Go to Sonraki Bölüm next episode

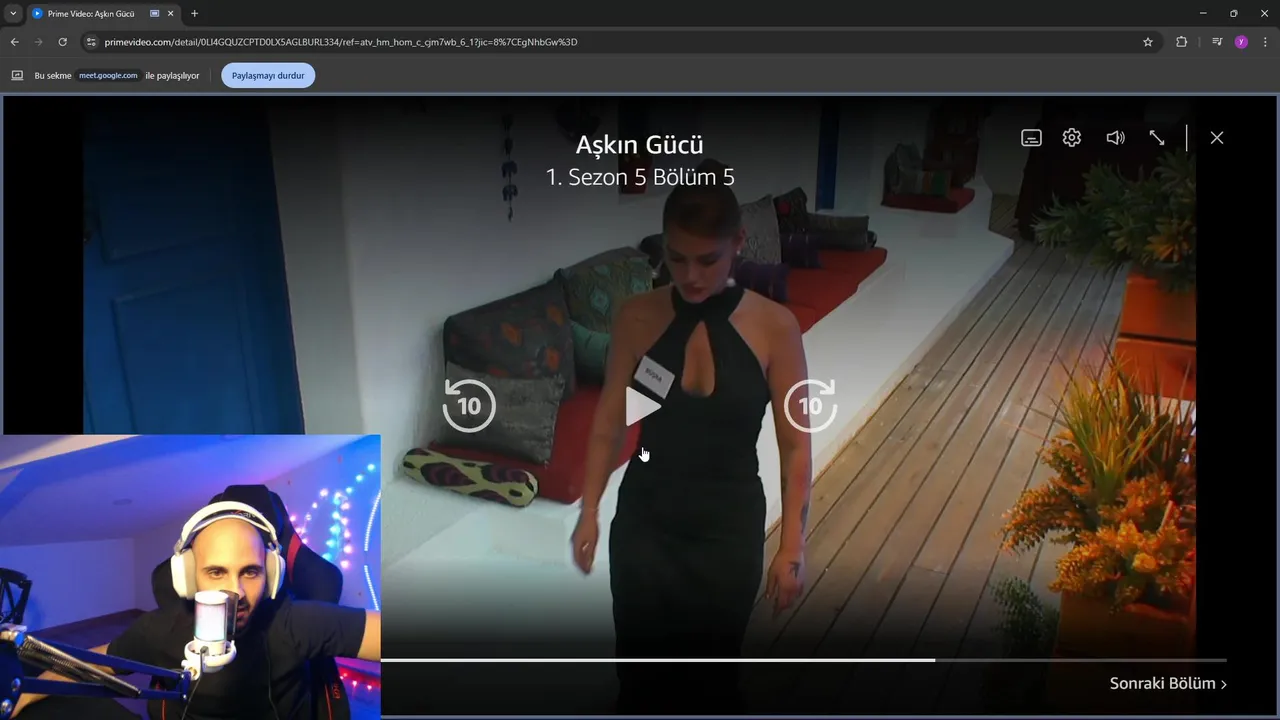(1168, 683)
